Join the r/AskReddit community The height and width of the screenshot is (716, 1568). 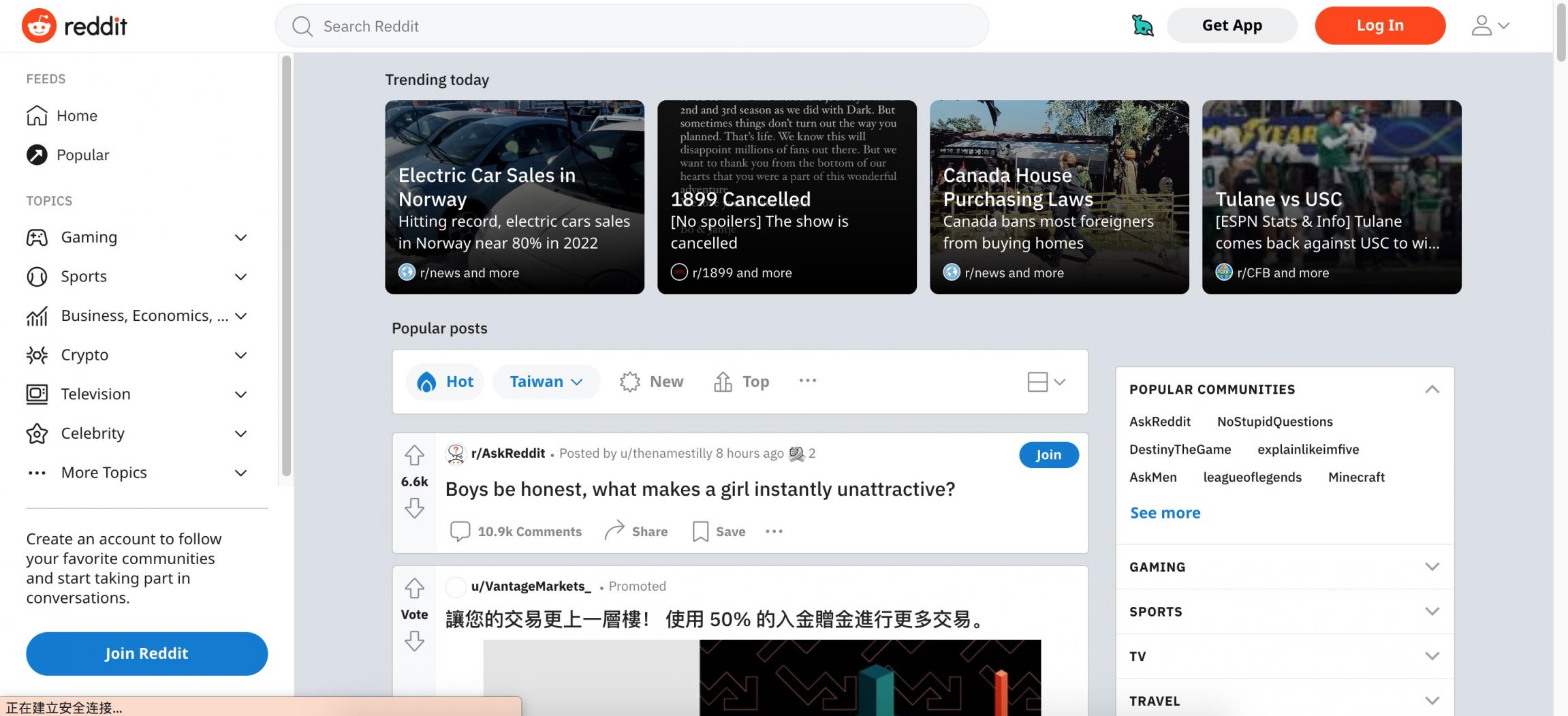tap(1048, 454)
